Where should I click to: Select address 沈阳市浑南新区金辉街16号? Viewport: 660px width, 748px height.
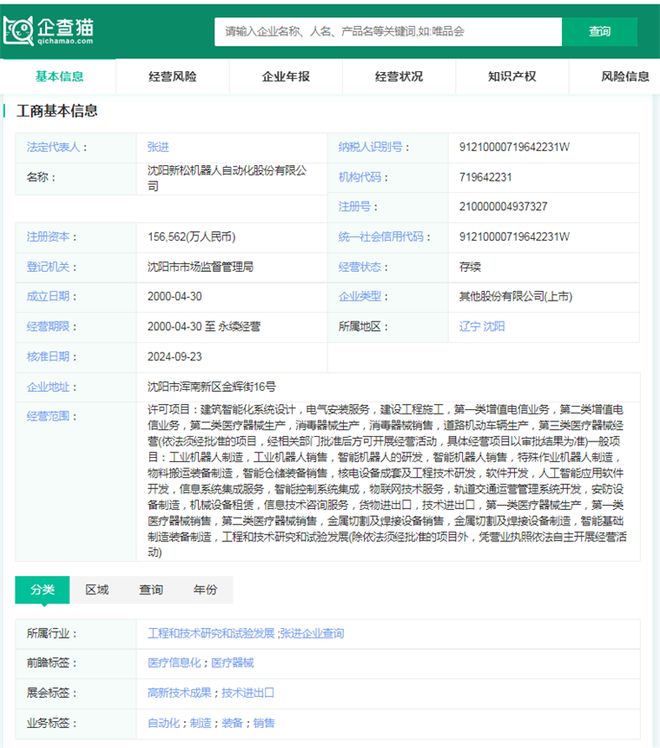[x=211, y=387]
